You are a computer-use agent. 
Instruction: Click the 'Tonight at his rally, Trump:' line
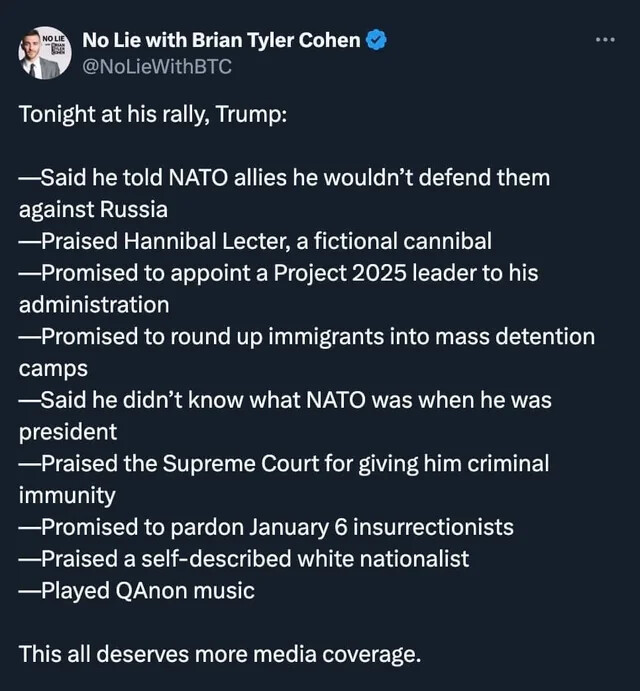click(153, 115)
